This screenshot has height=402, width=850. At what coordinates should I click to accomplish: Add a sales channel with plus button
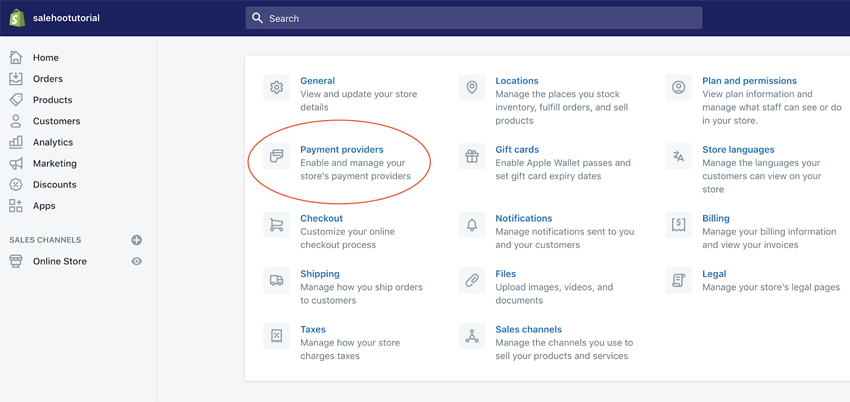(x=137, y=240)
